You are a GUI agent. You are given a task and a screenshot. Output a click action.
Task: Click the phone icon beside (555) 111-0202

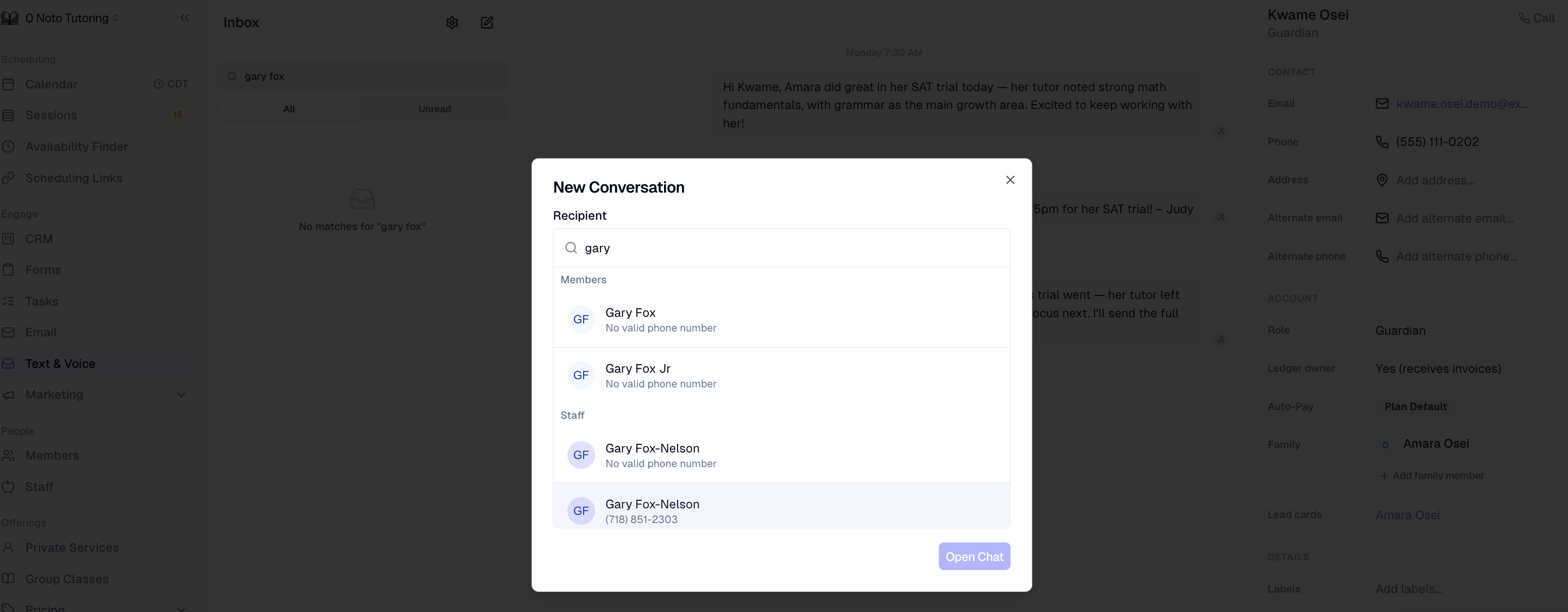(x=1382, y=142)
